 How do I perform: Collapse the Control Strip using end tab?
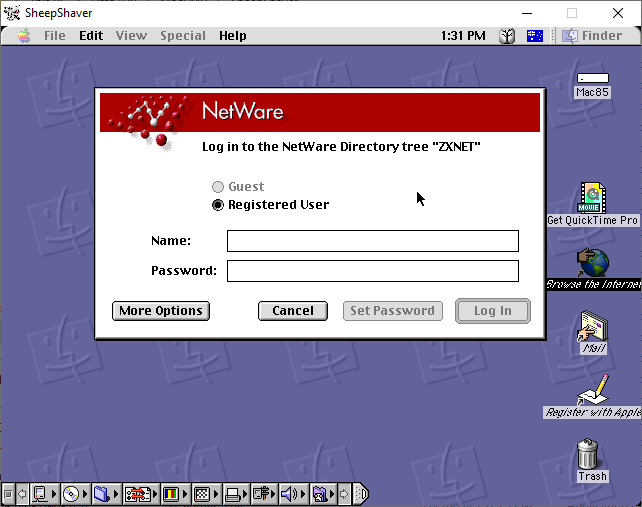pyautogui.click(x=360, y=494)
